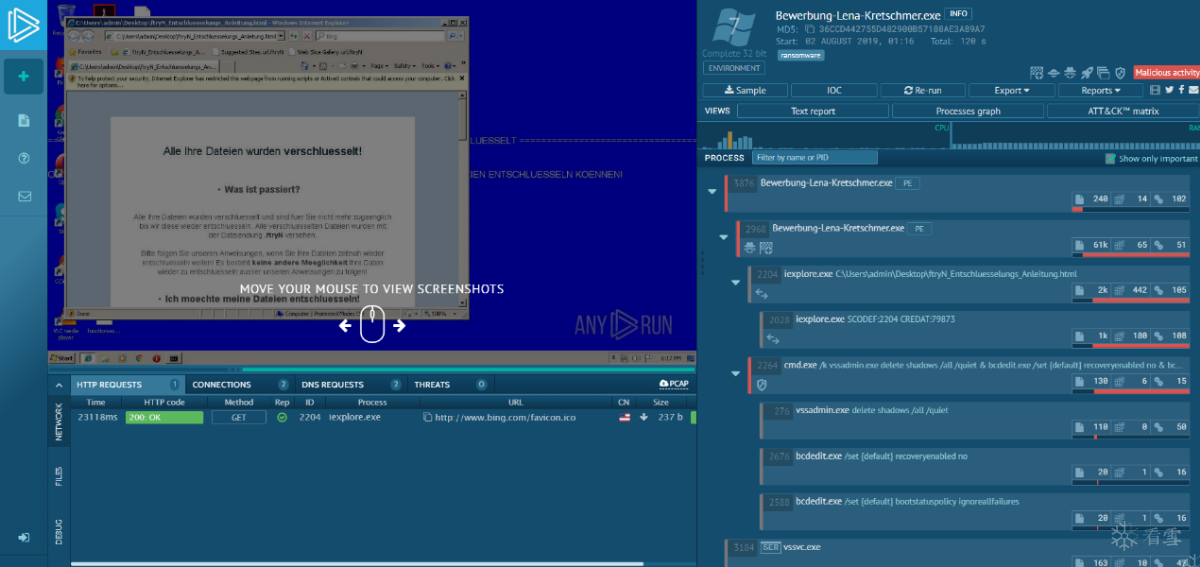Select the Network side tab
Viewport: 1200px width, 567px height.
[x=58, y=421]
